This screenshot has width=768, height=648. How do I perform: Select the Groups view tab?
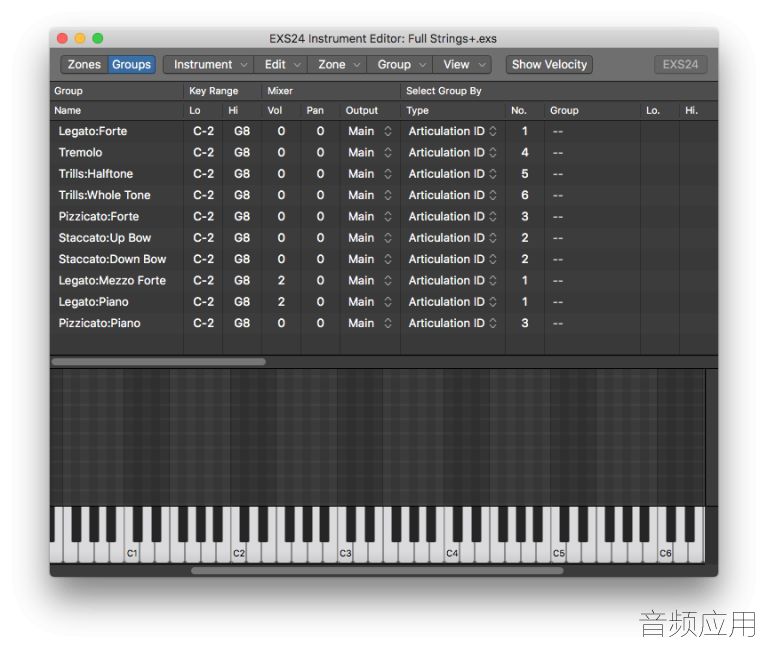pos(131,65)
